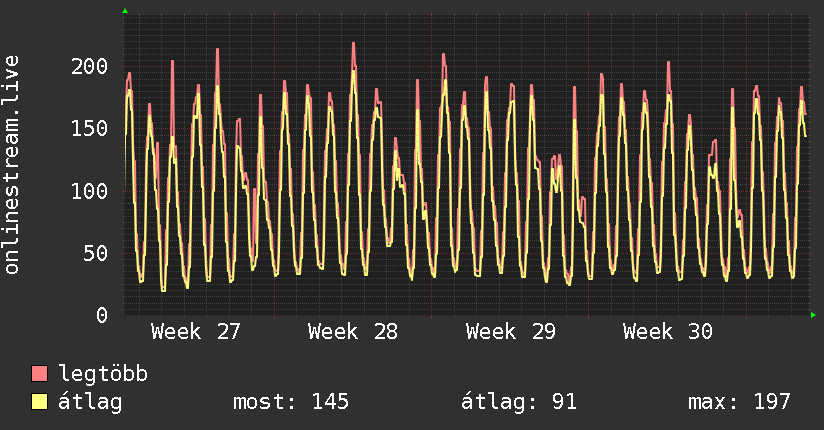Click the 150 y-axis tick label
This screenshot has width=824, height=430.
[x=89, y=128]
